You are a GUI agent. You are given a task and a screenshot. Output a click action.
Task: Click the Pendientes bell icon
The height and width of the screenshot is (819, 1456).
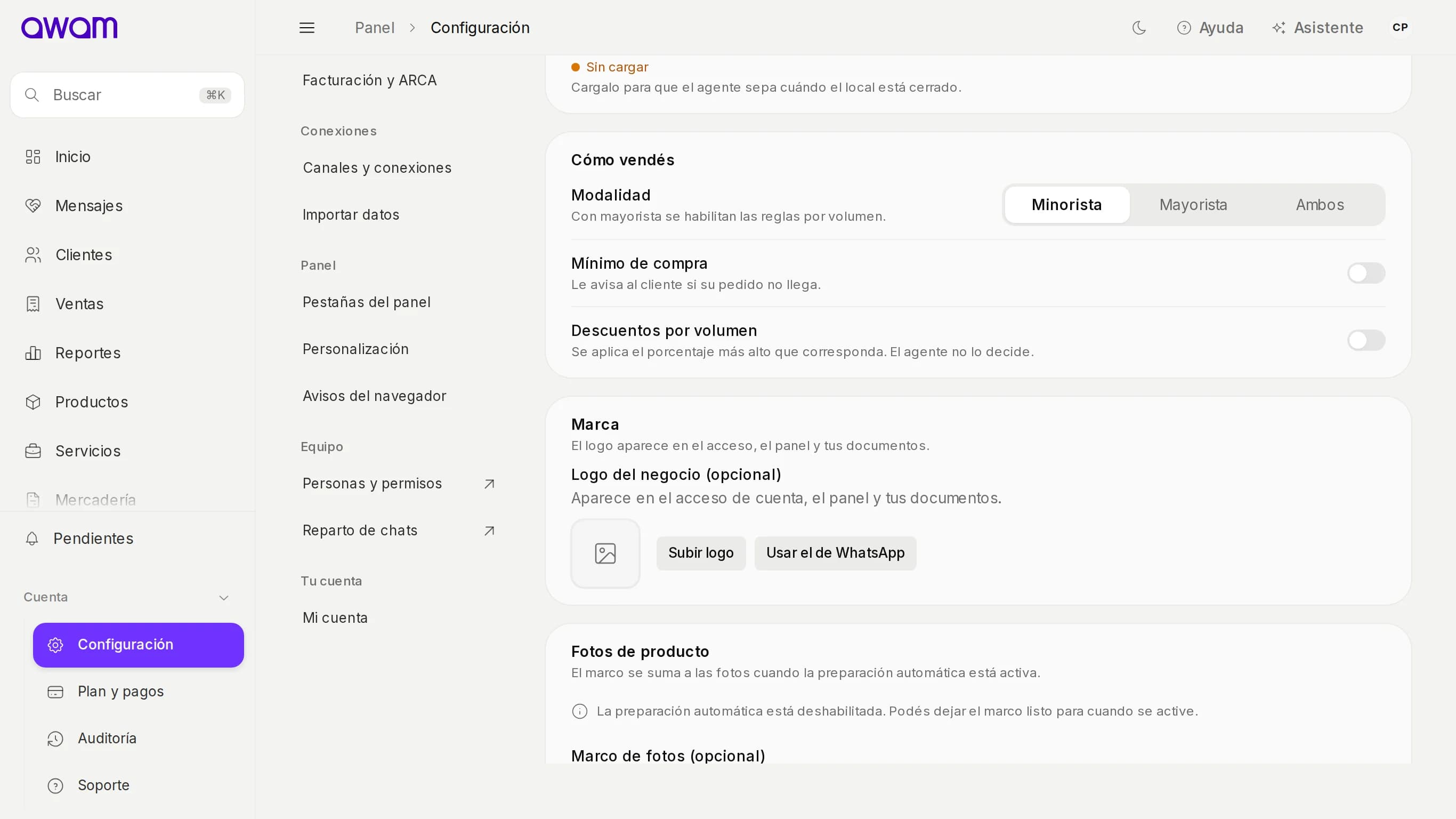click(x=32, y=539)
